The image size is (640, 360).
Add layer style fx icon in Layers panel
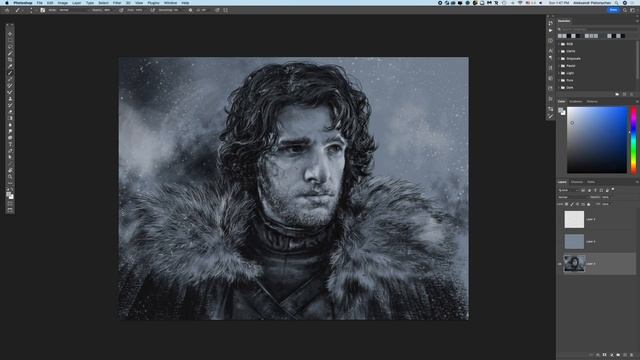(x=598, y=355)
